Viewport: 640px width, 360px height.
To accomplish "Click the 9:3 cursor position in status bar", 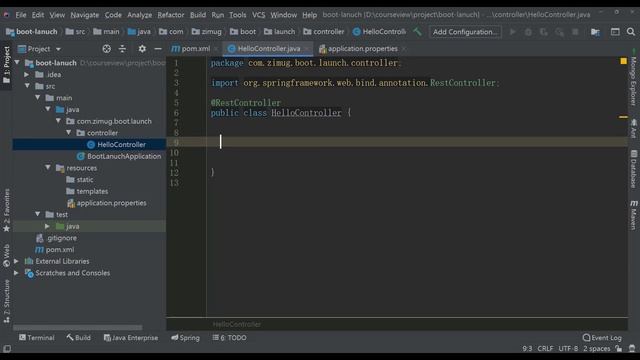I will [527, 349].
